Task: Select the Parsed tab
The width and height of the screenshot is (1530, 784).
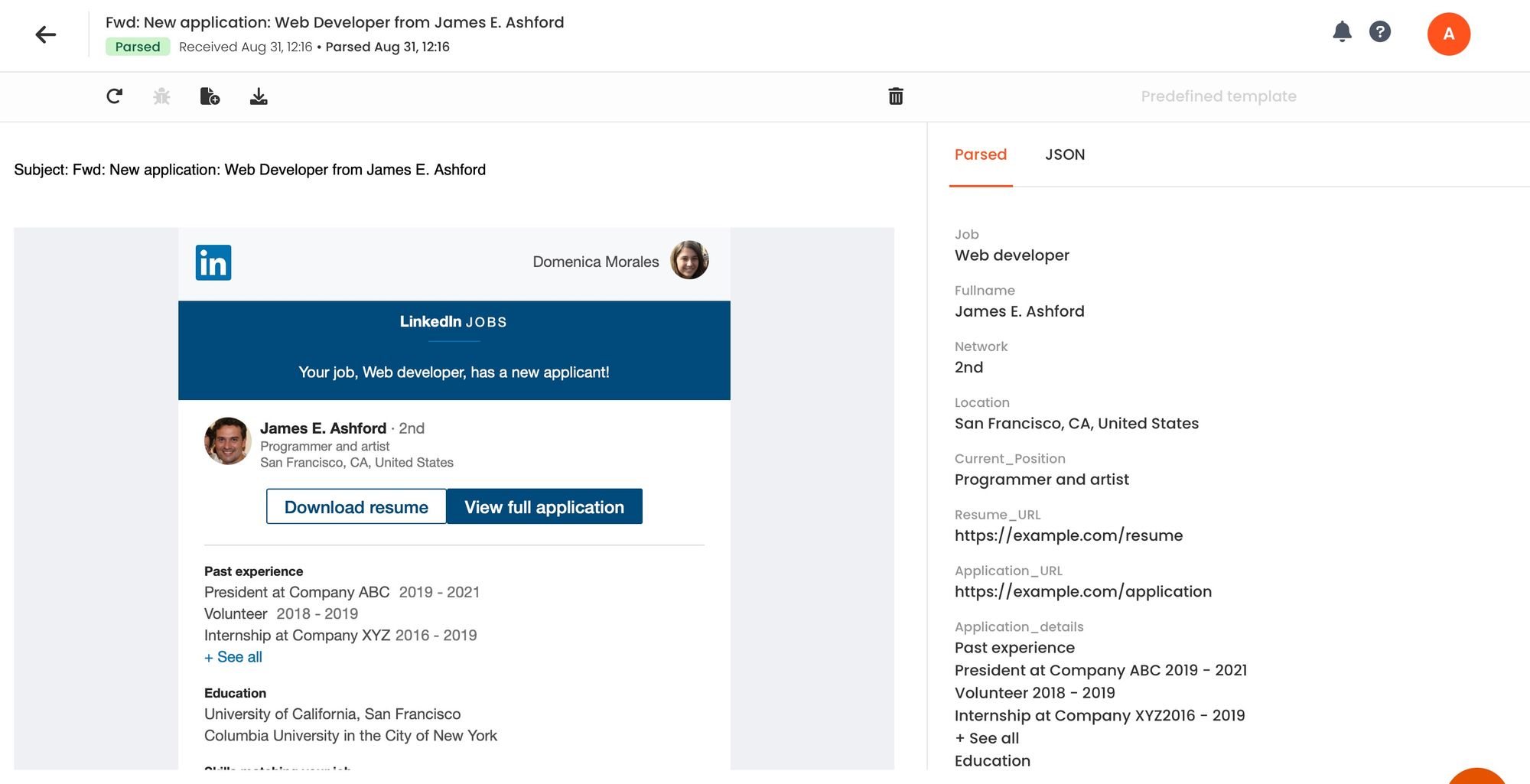Action: 980,155
